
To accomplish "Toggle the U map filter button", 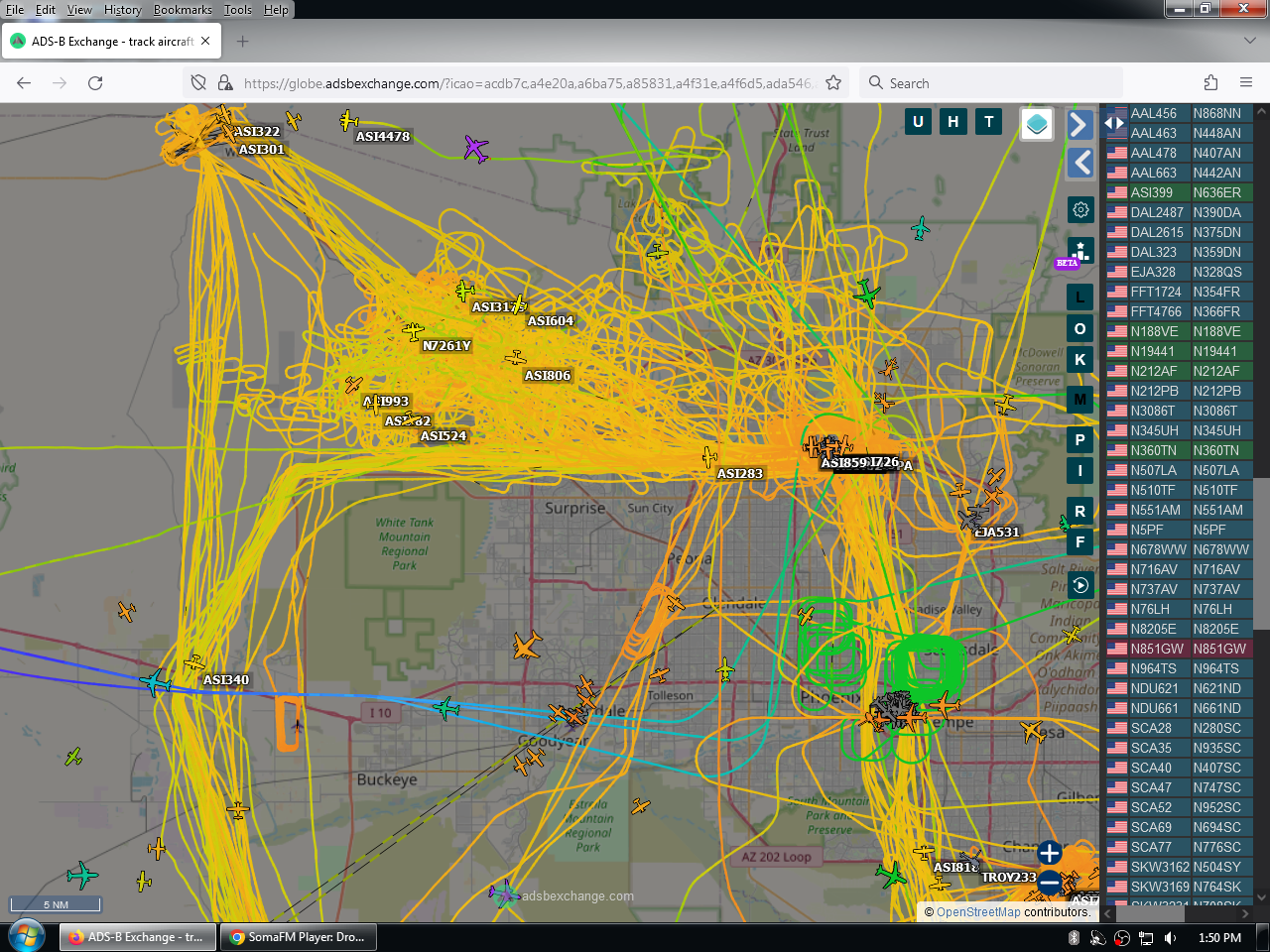I will coord(918,121).
